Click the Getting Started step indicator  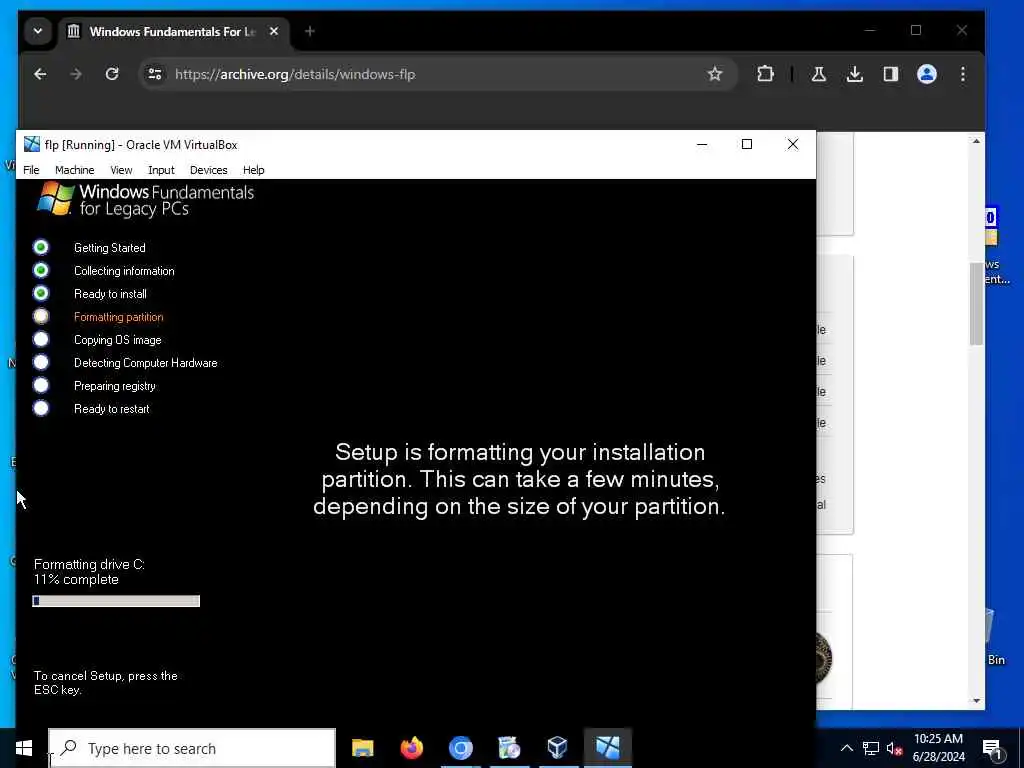click(x=40, y=248)
